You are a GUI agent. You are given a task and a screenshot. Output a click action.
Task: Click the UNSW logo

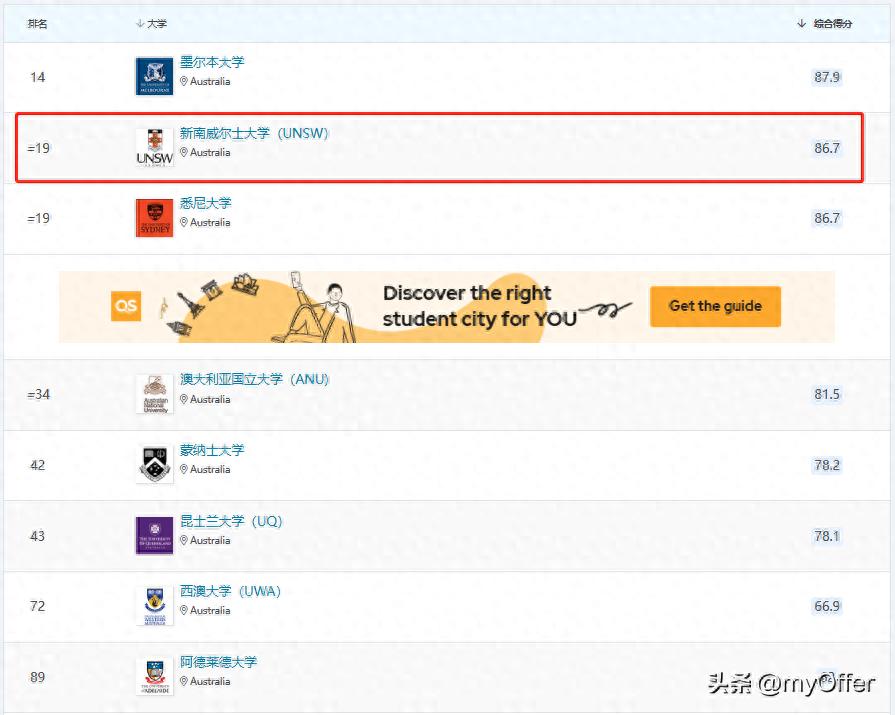coord(154,147)
